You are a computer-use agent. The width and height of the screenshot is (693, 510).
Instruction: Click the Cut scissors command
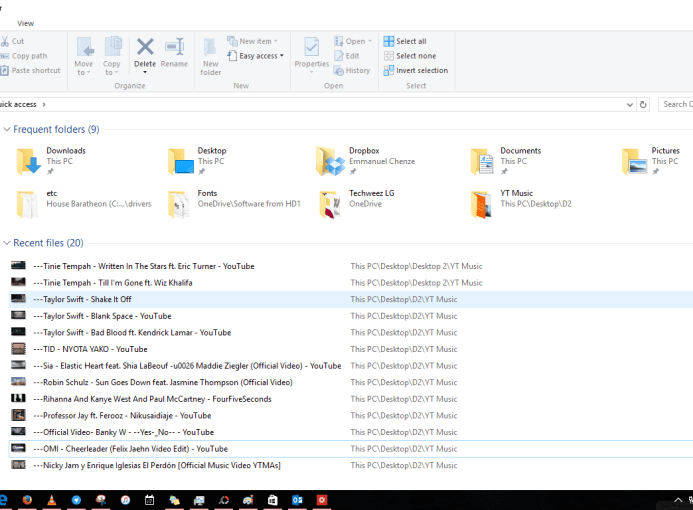point(12,41)
